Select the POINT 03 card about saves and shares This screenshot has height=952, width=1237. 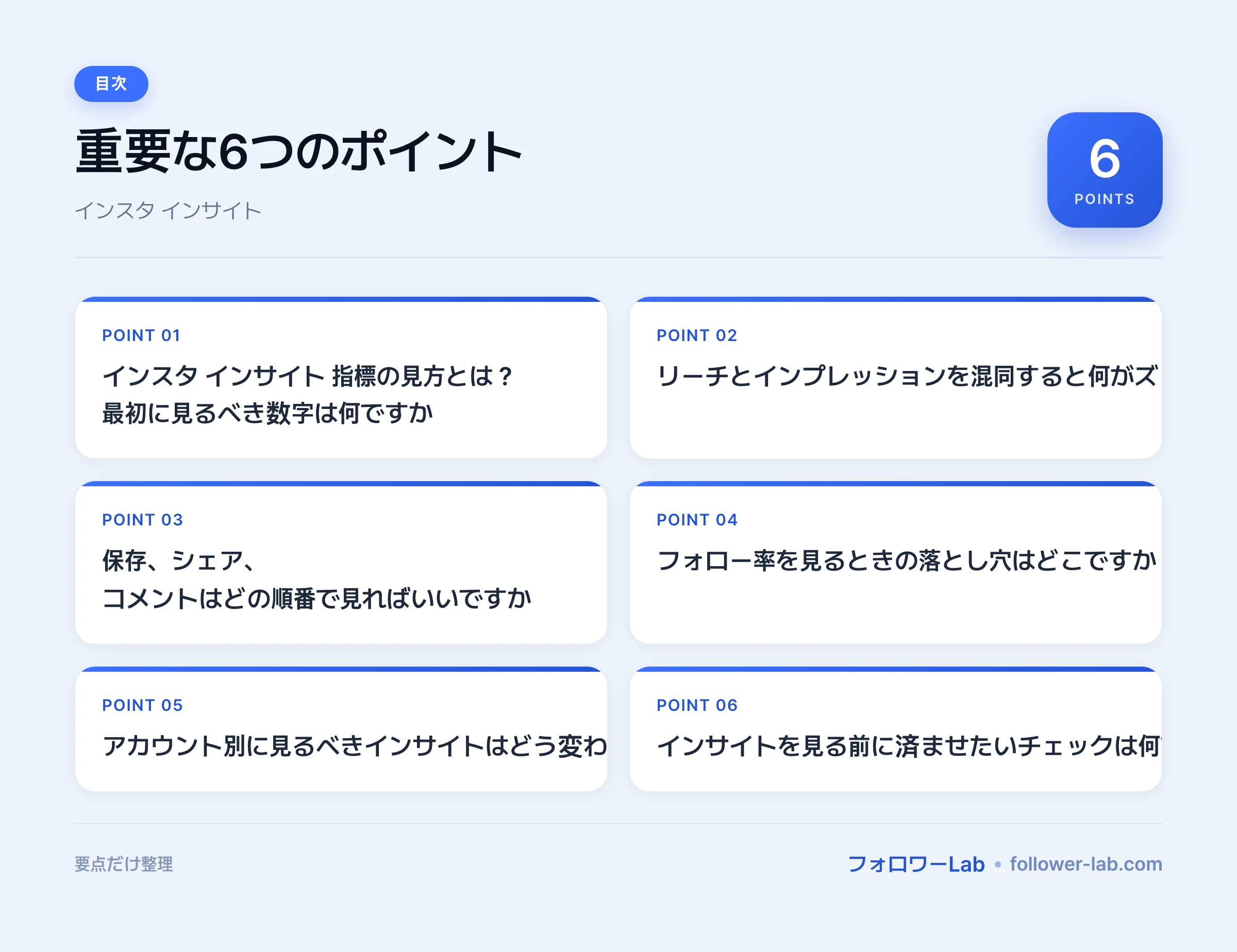click(x=341, y=563)
